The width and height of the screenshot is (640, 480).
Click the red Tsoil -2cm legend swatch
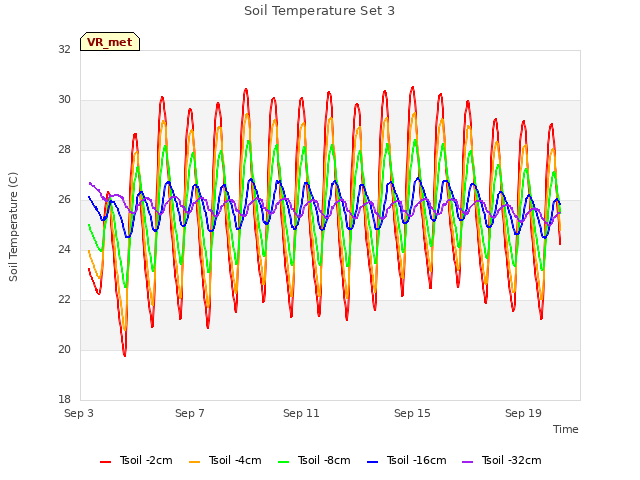tap(105, 462)
